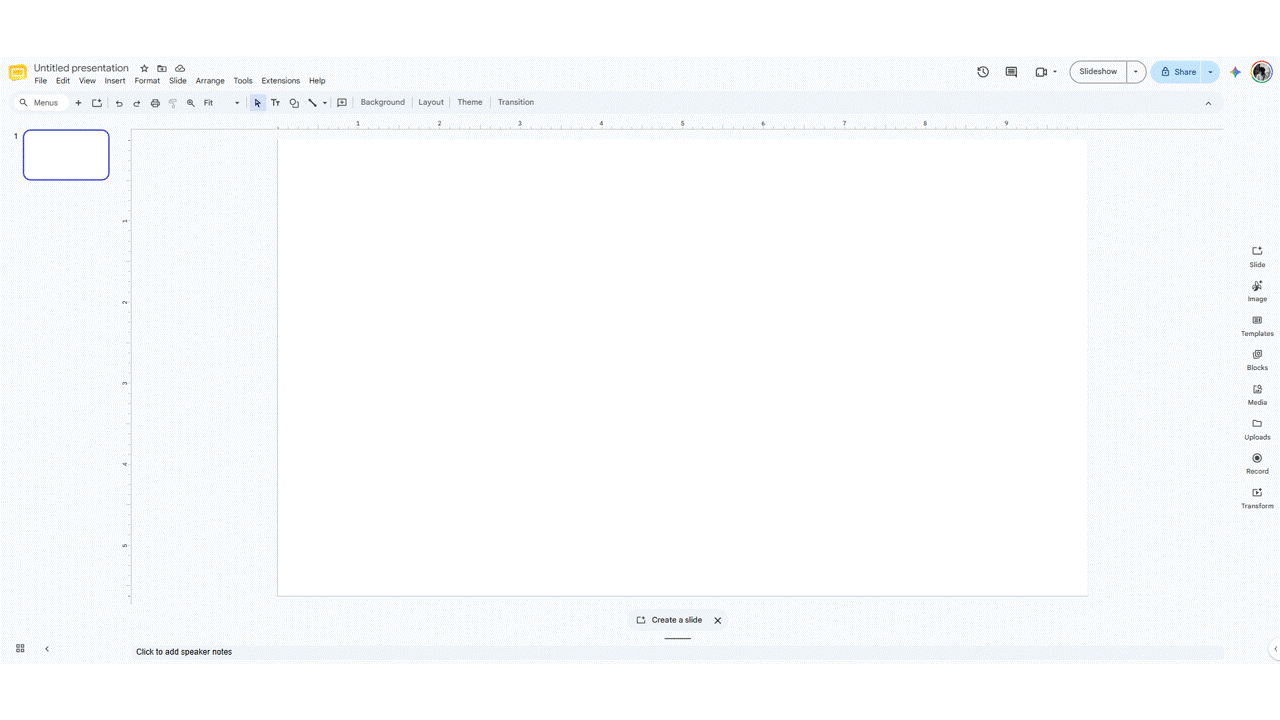Click the add comment icon
Viewport: 1280px width, 720px height.
342,103
